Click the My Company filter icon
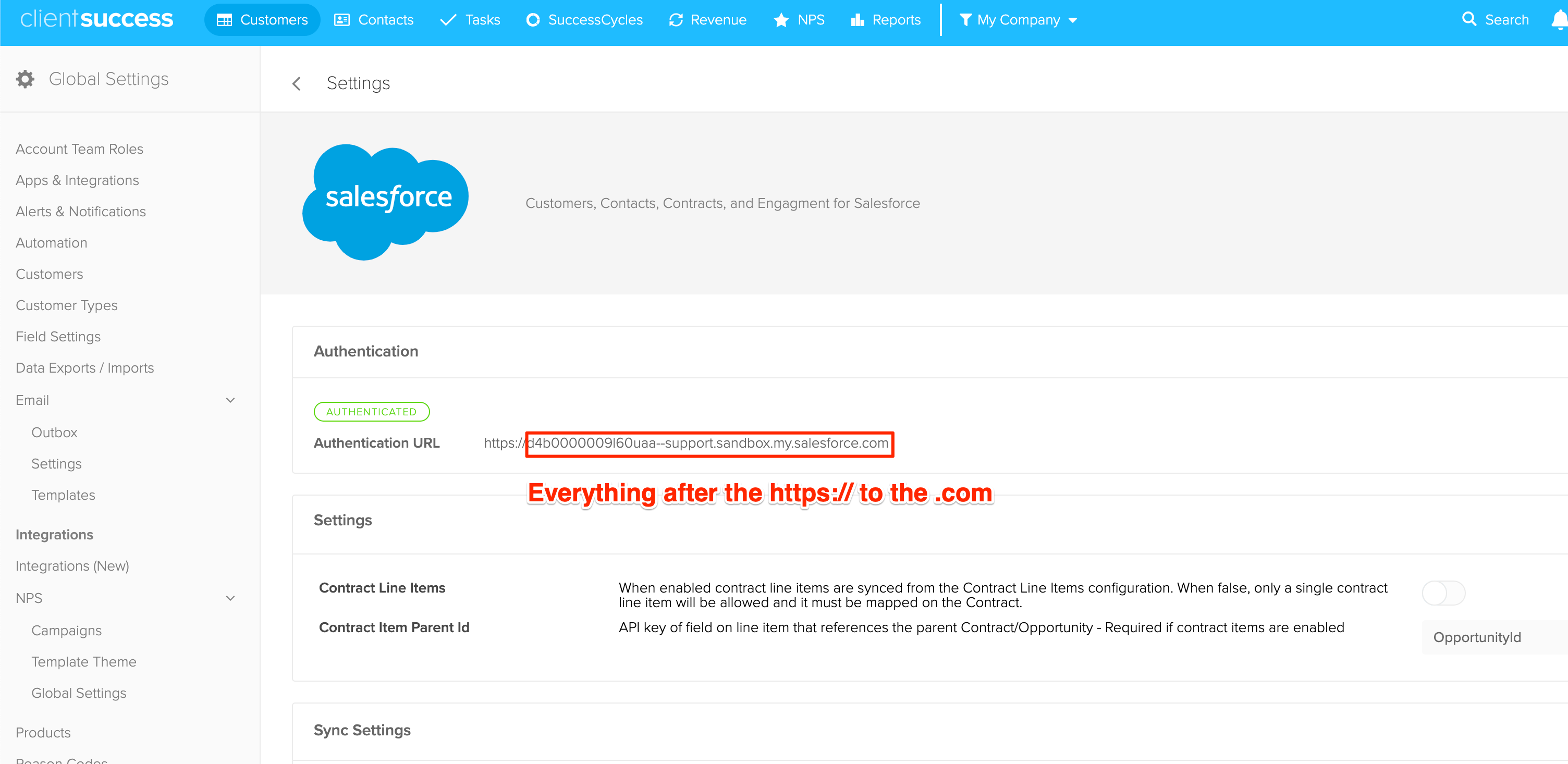The image size is (1568, 764). (965, 20)
